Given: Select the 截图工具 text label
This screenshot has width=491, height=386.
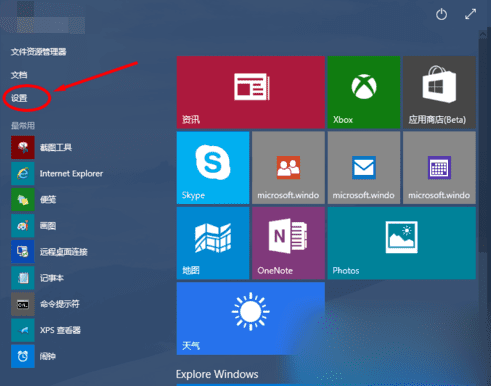Looking at the screenshot, I should click(x=56, y=147).
